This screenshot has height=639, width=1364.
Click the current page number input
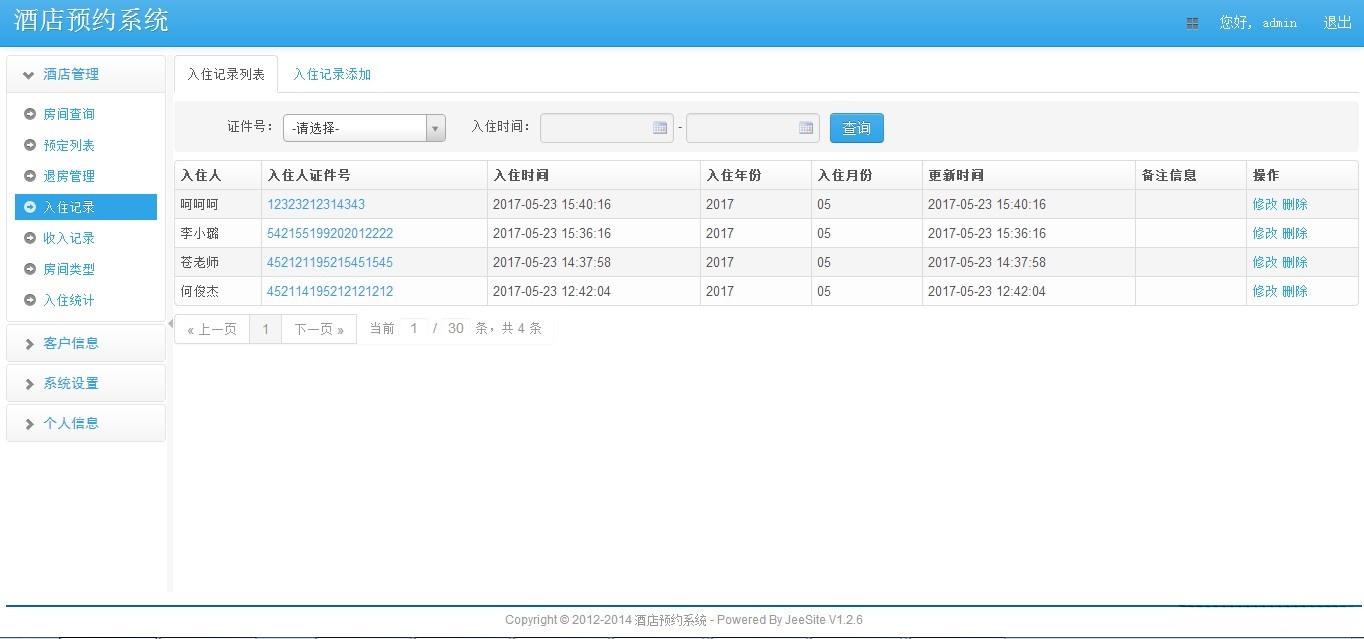(414, 328)
